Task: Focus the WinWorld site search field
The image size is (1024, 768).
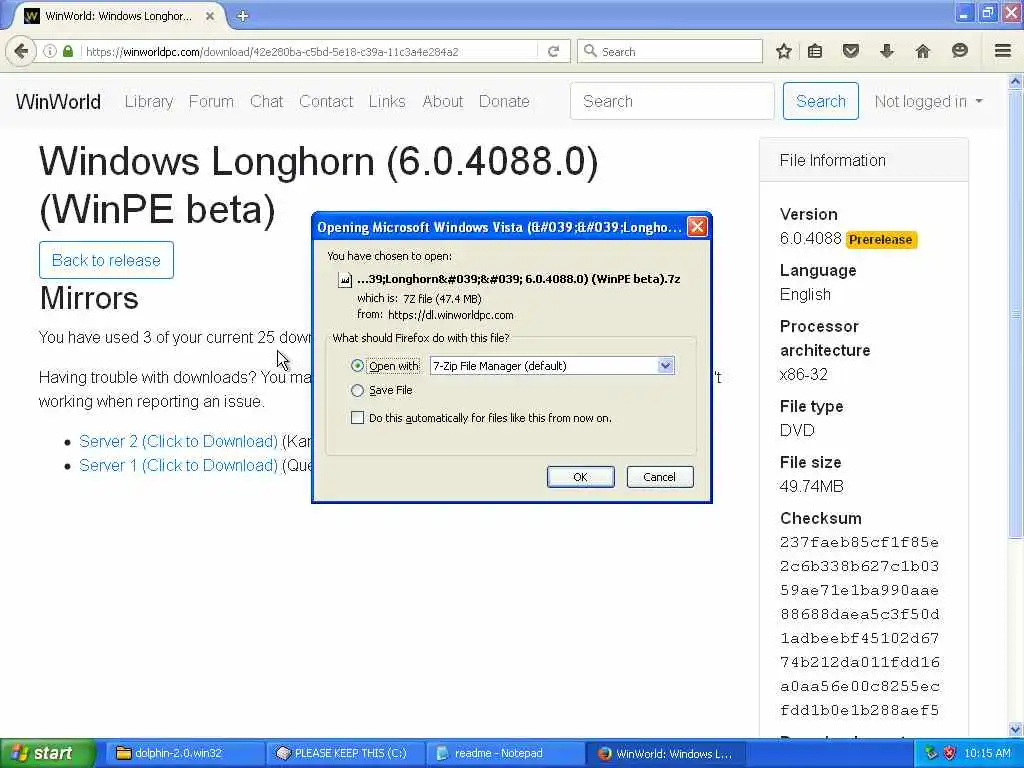Action: click(x=672, y=101)
